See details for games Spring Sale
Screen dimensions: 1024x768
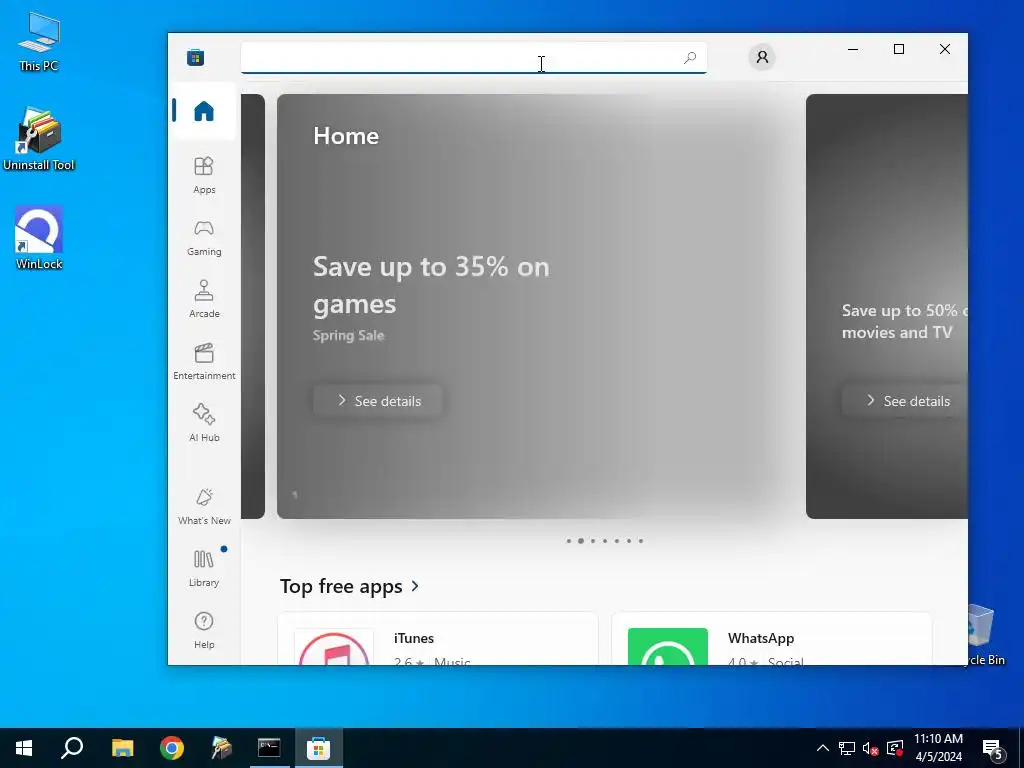pos(377,401)
